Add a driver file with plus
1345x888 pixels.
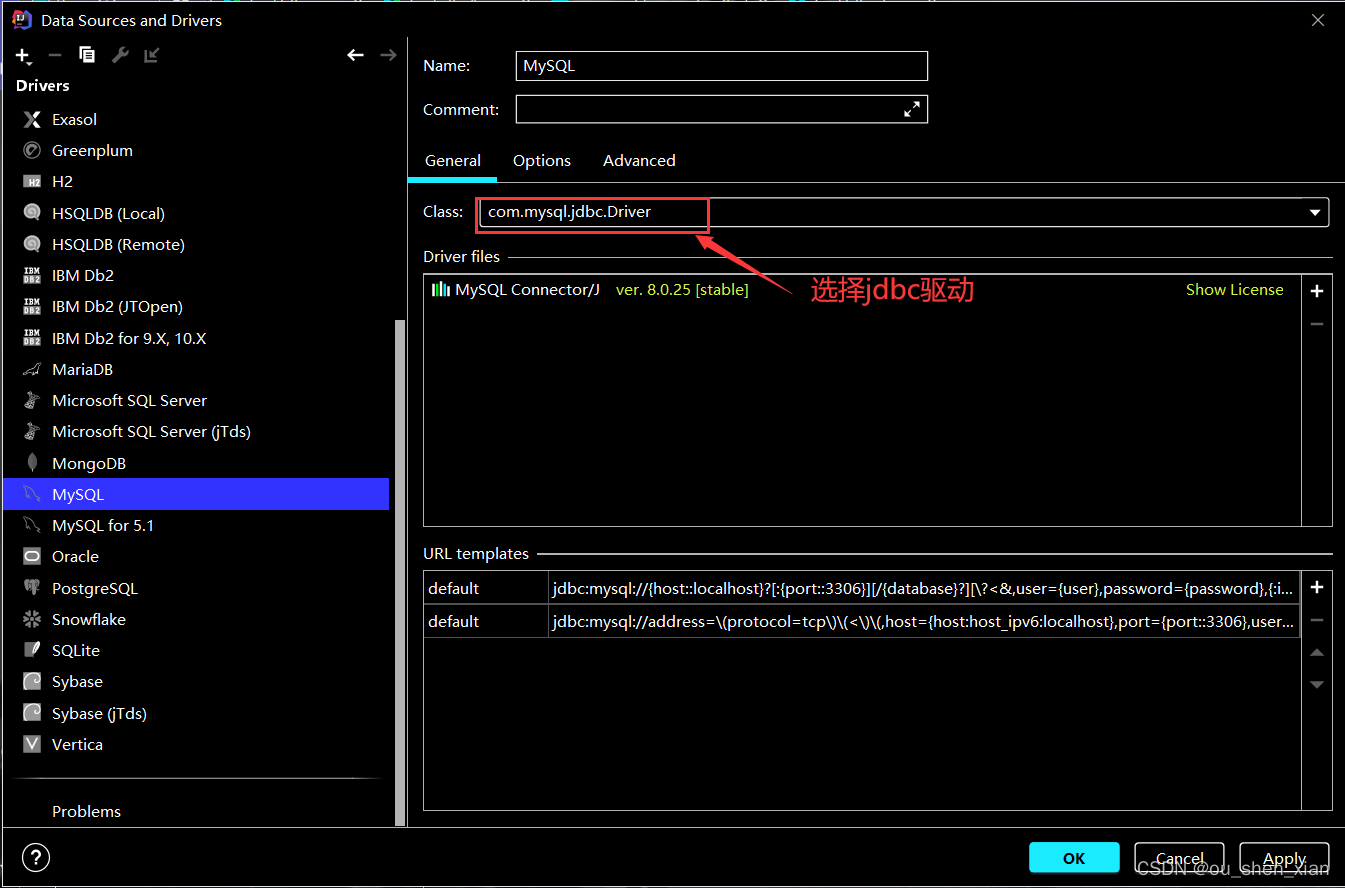[1317, 291]
